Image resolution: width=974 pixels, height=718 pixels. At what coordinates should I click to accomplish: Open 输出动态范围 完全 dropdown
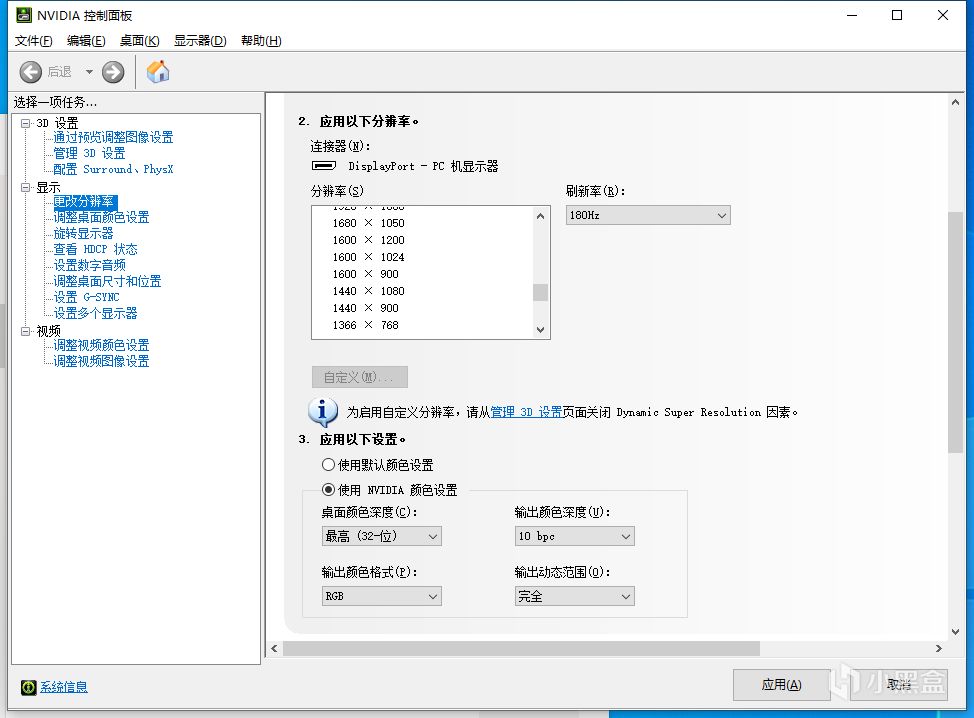point(575,596)
